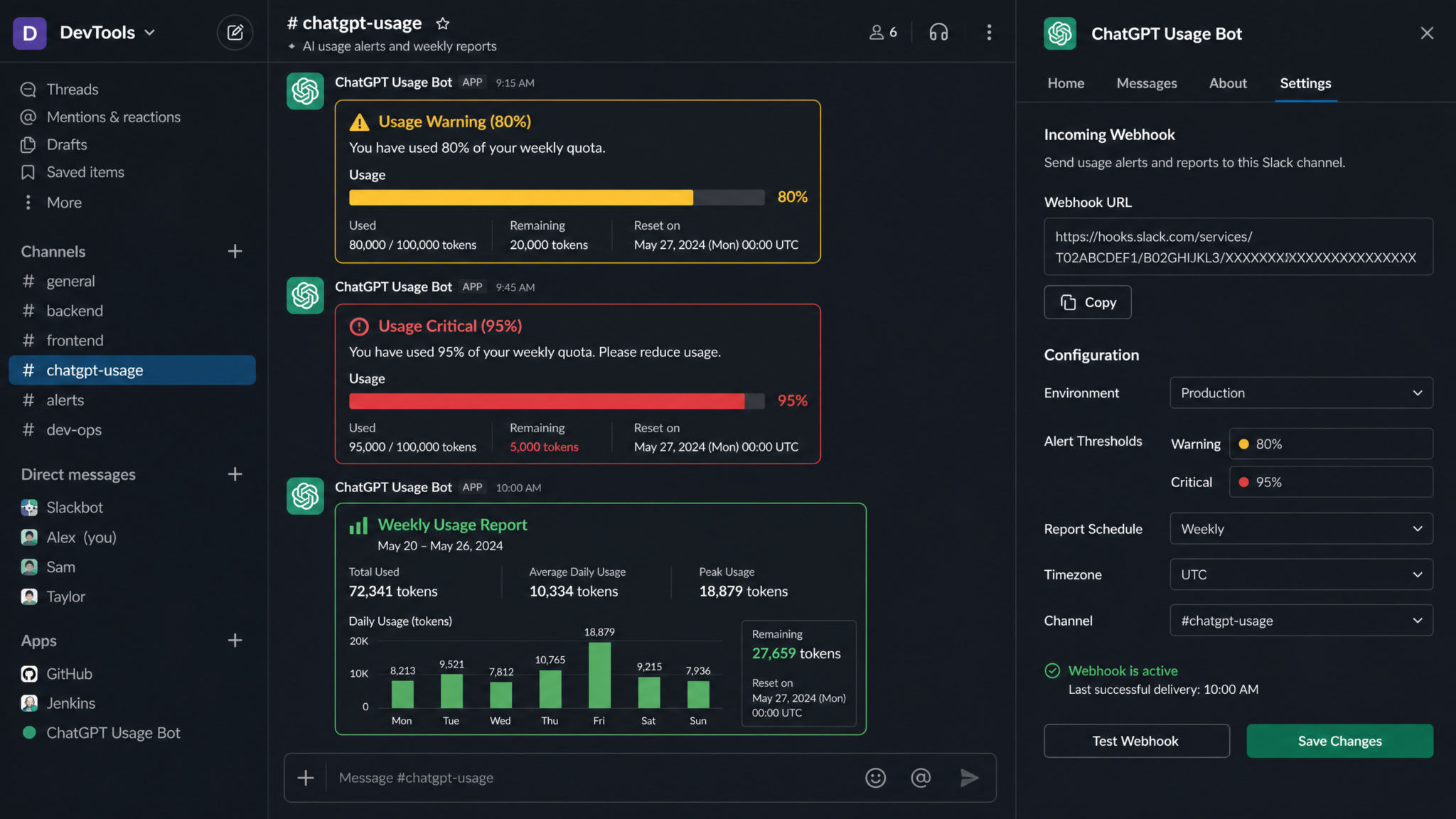
Task: Open the attachment plus in message composer
Action: (x=306, y=778)
